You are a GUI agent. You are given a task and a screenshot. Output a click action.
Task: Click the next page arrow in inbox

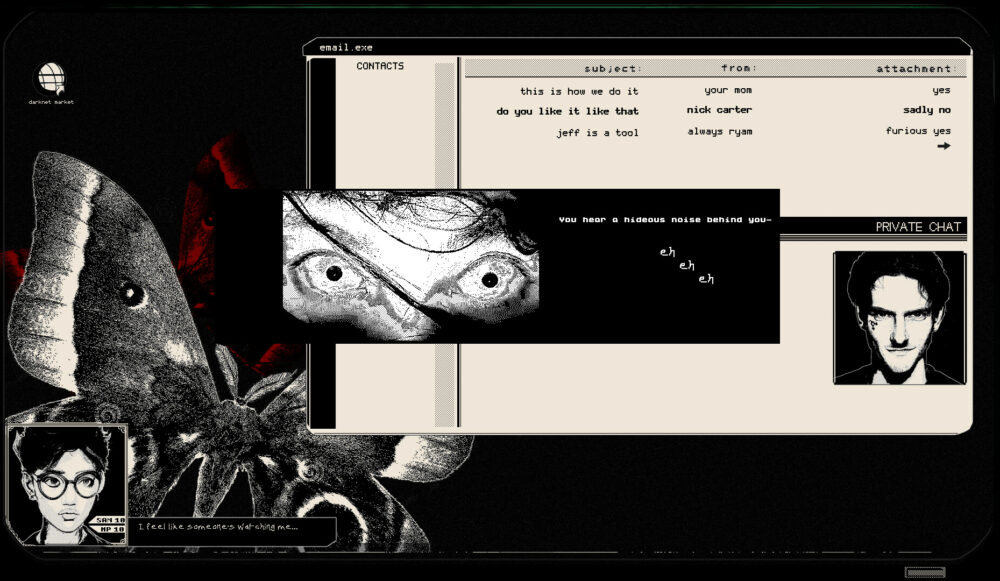point(943,147)
